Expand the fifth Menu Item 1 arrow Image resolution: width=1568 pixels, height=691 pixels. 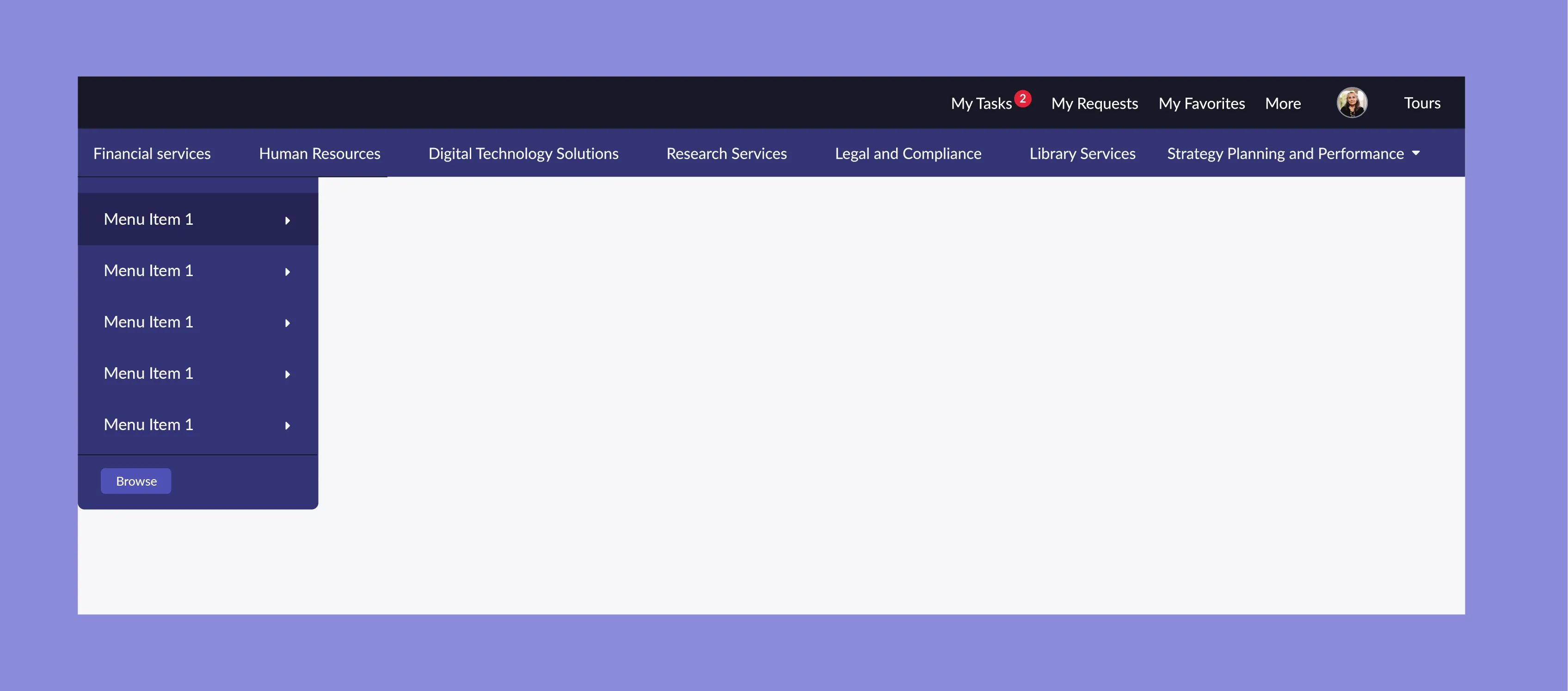tap(287, 426)
